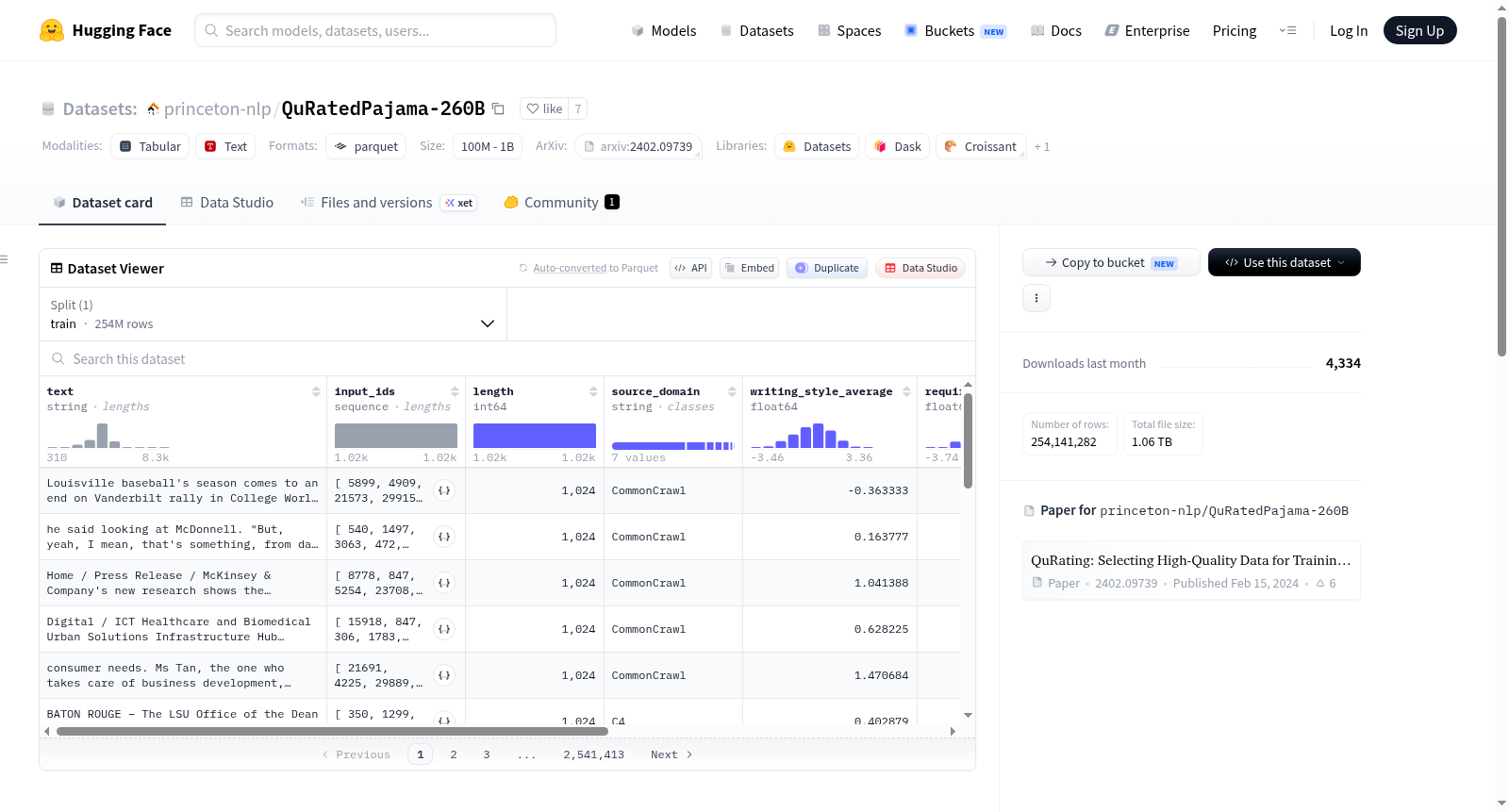Viewport: 1509px width, 812px height.
Task: Open the three-dot more options button
Action: point(1036,298)
